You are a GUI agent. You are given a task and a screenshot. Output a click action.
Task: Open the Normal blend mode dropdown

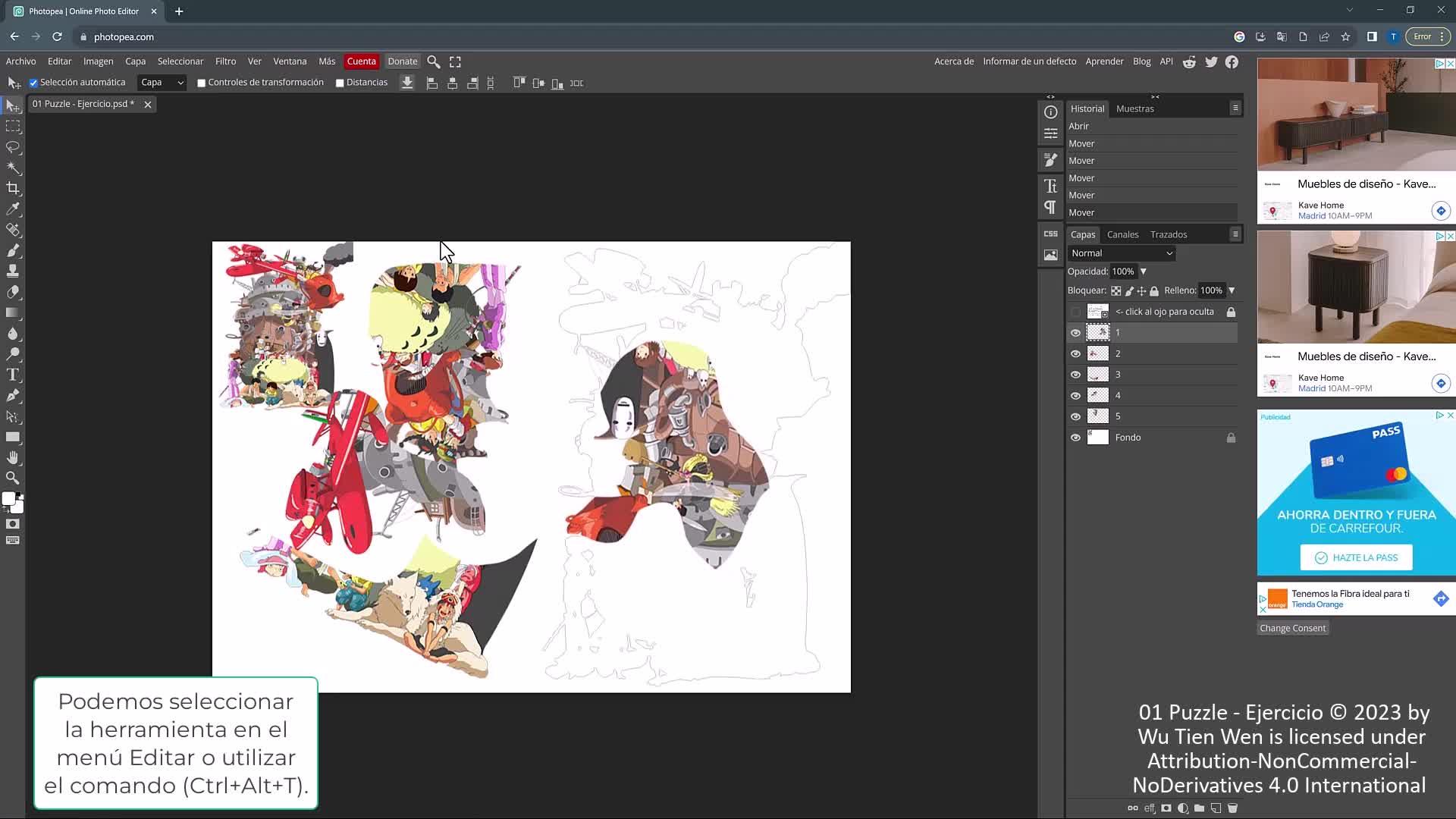click(1121, 253)
